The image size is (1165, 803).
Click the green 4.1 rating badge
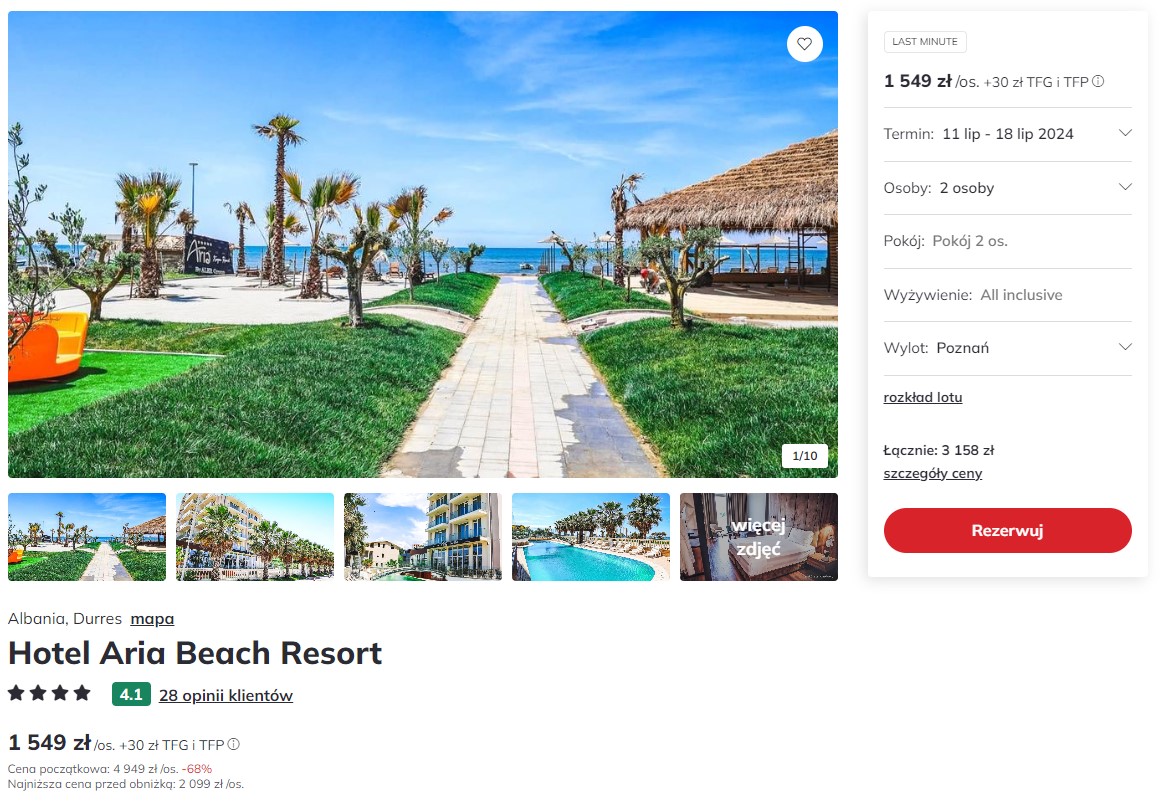click(132, 695)
